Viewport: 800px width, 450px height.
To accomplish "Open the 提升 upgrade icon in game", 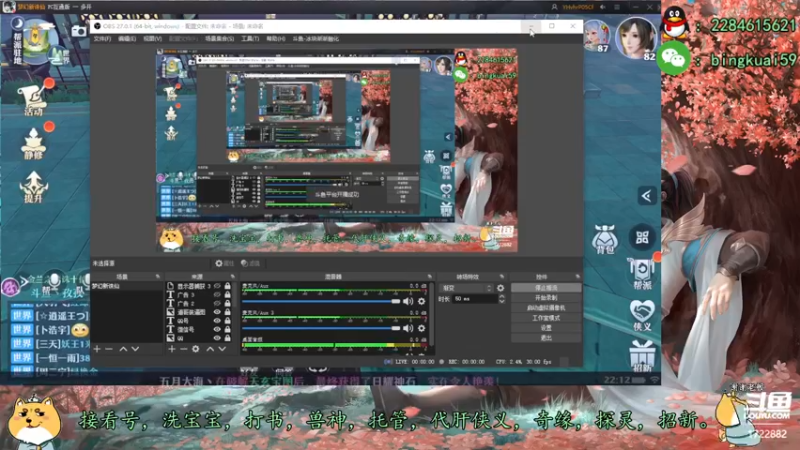I will coord(34,187).
